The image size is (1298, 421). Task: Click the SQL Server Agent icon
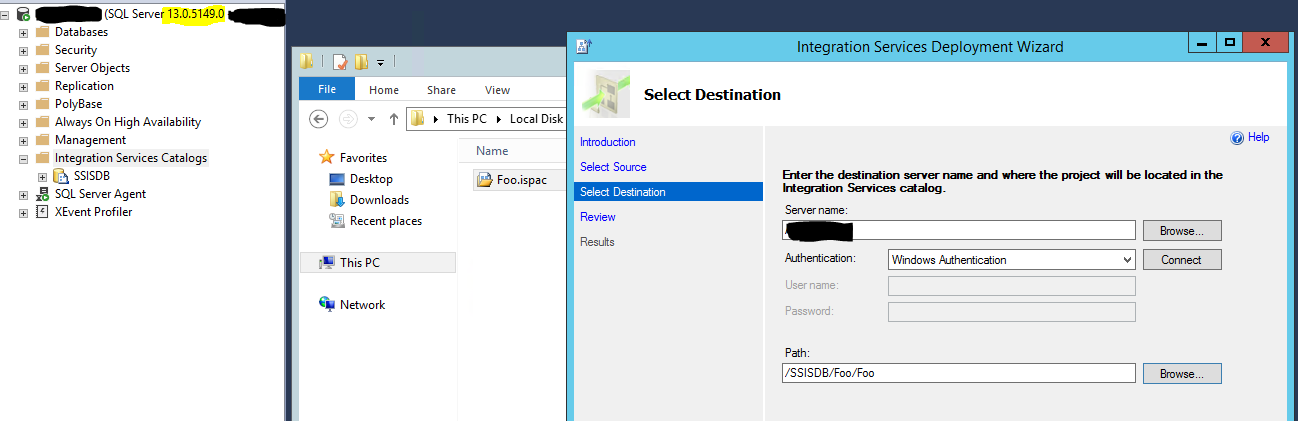[42, 194]
